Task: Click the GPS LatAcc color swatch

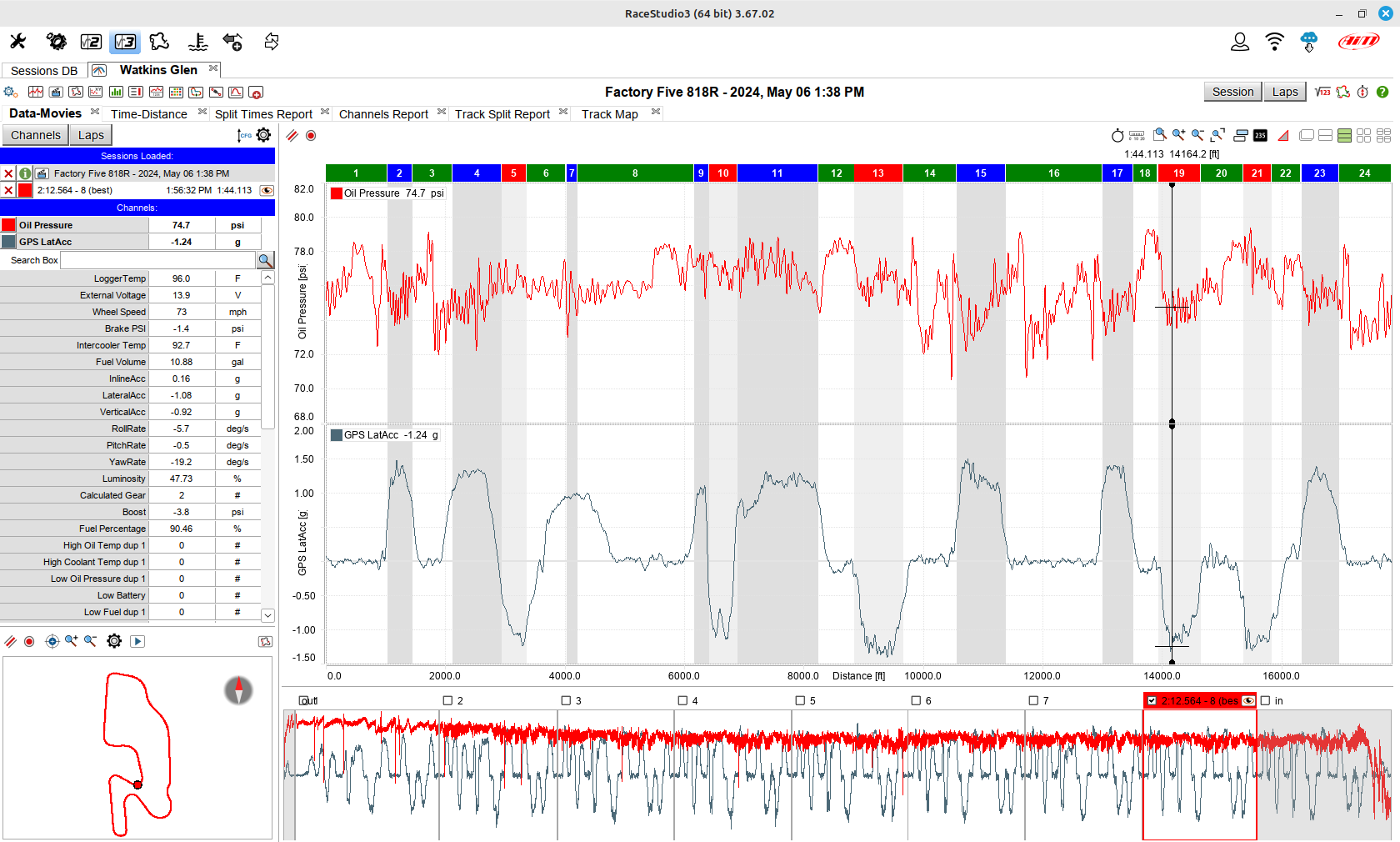Action: coord(8,242)
